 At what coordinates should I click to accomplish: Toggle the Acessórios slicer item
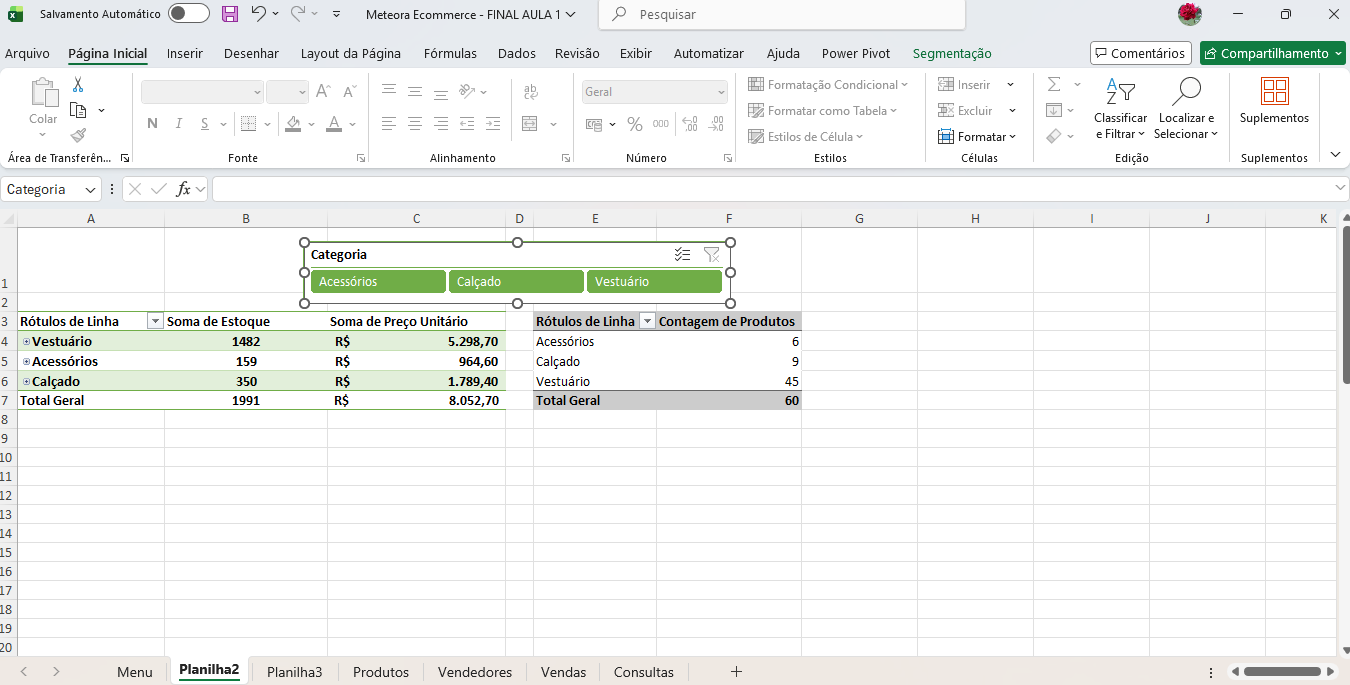378,282
